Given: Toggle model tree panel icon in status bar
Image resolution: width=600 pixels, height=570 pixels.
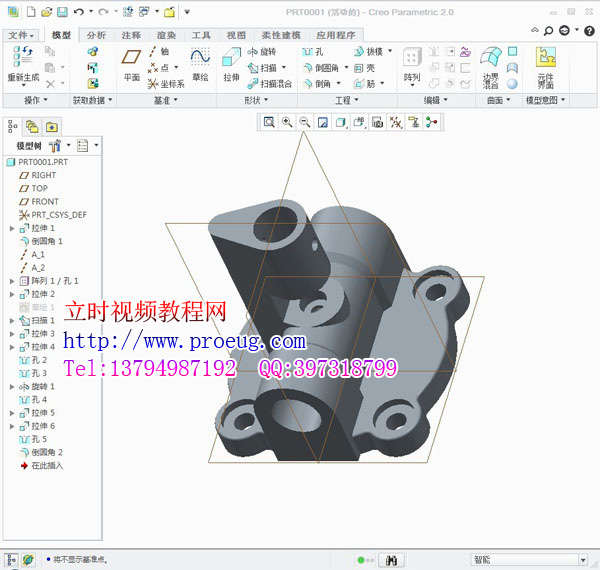Looking at the screenshot, I should click(x=11, y=560).
